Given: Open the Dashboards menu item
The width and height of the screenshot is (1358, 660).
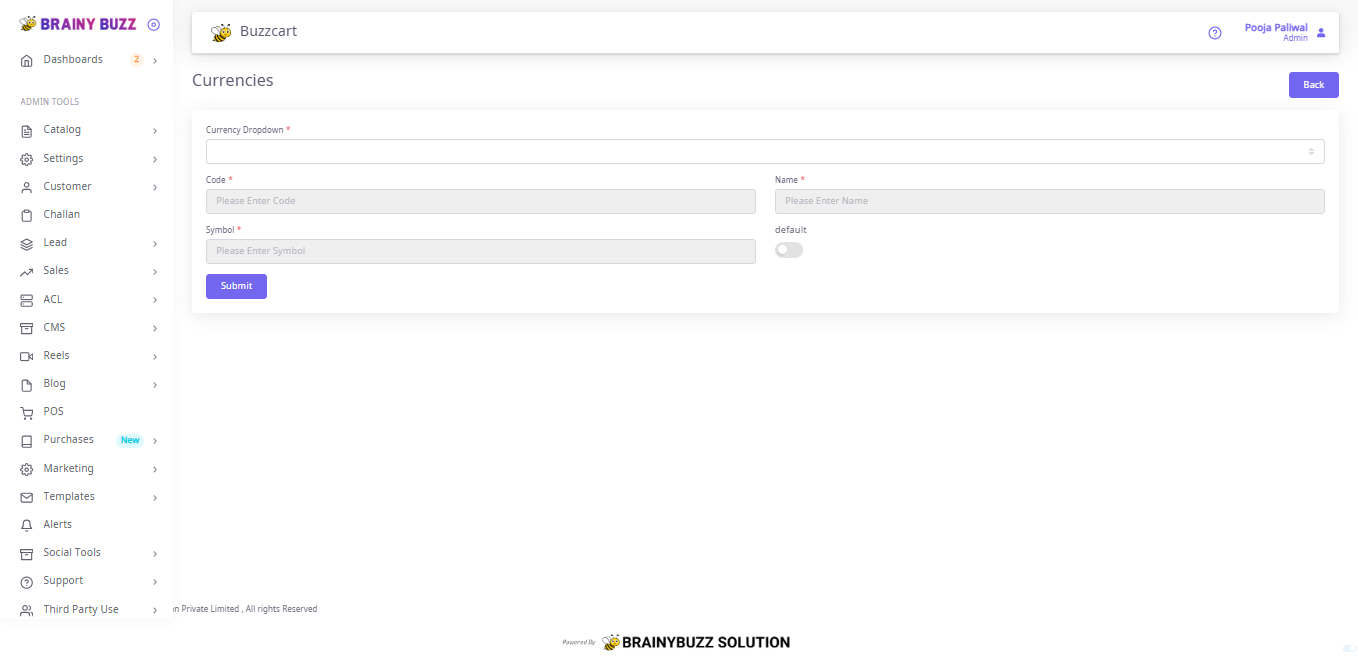Looking at the screenshot, I should pyautogui.click(x=73, y=60).
